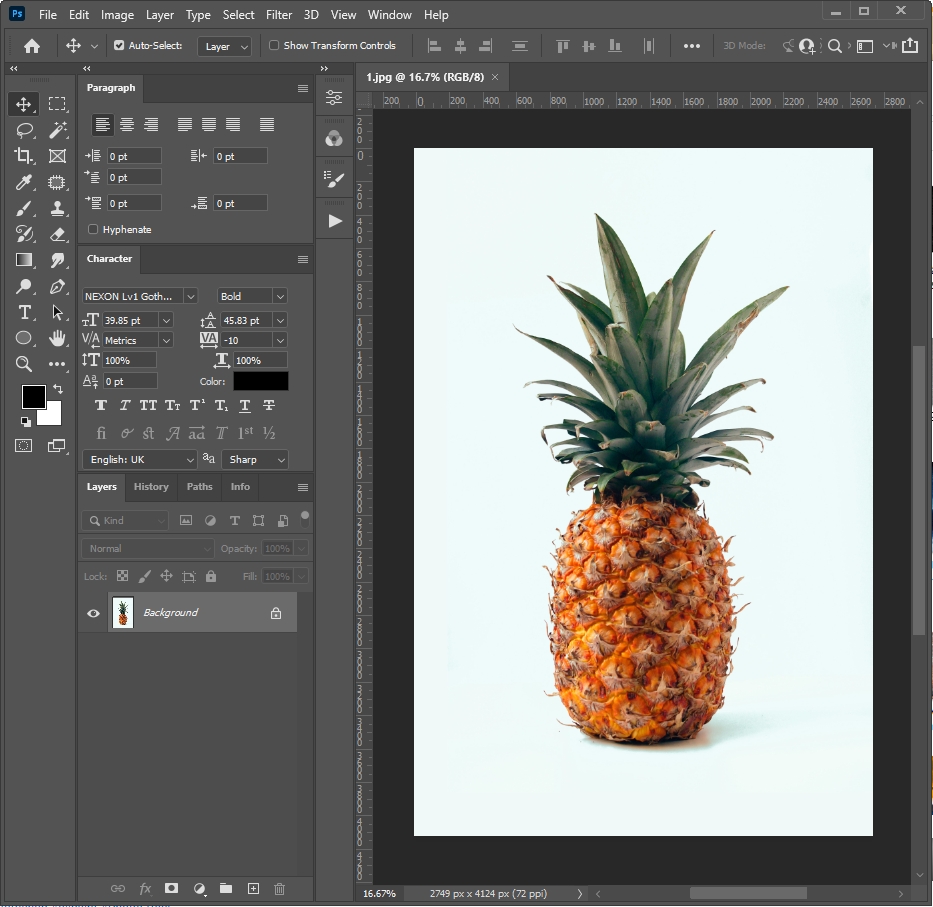Select the Hand tool
Viewport: 933px width, 907px height.
coord(57,338)
